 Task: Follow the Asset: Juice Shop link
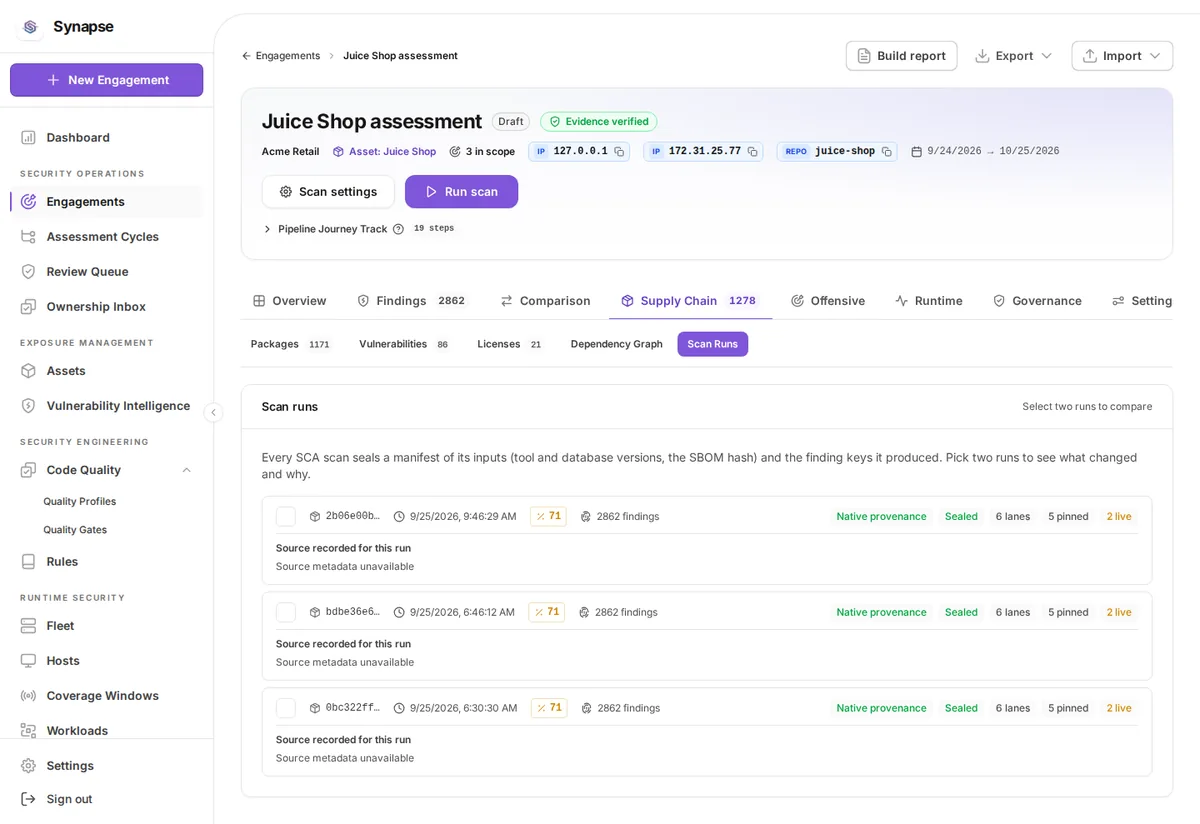point(385,152)
